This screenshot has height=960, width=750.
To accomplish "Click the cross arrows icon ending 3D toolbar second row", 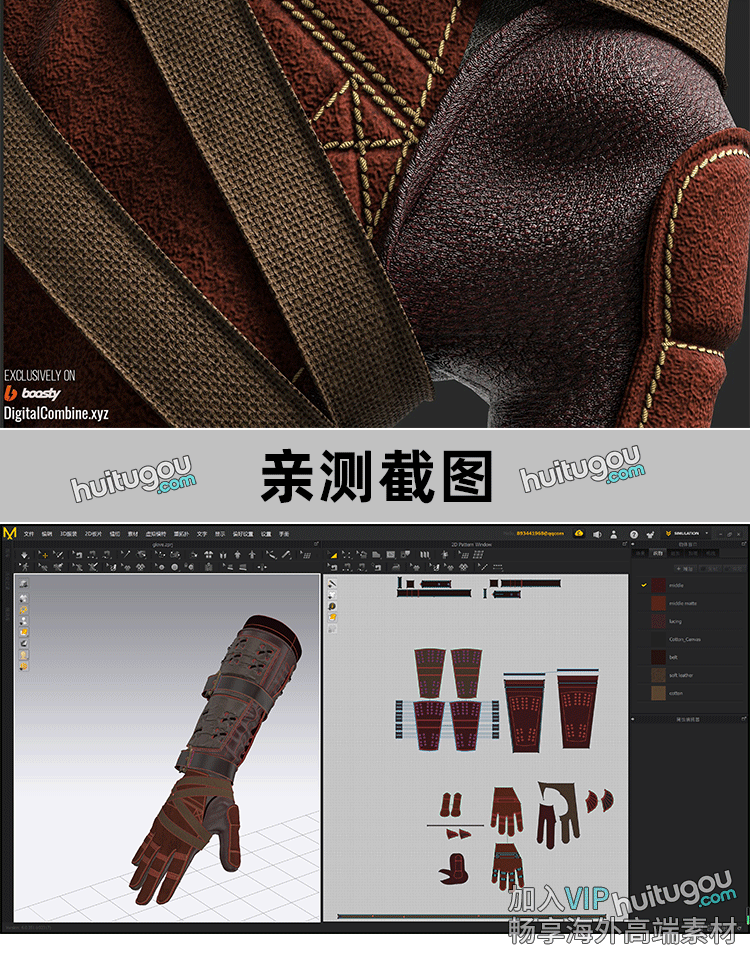I will point(261,567).
